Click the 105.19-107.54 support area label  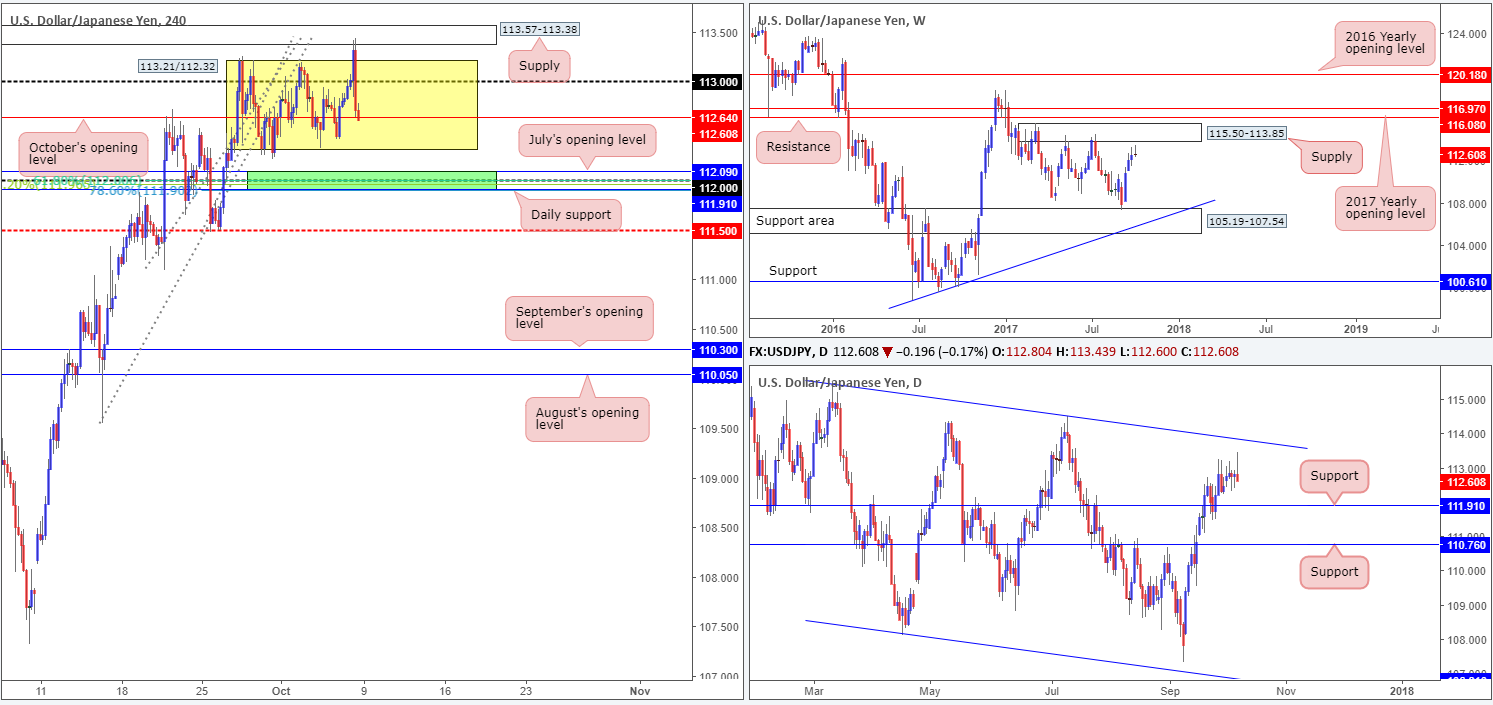tap(1245, 220)
